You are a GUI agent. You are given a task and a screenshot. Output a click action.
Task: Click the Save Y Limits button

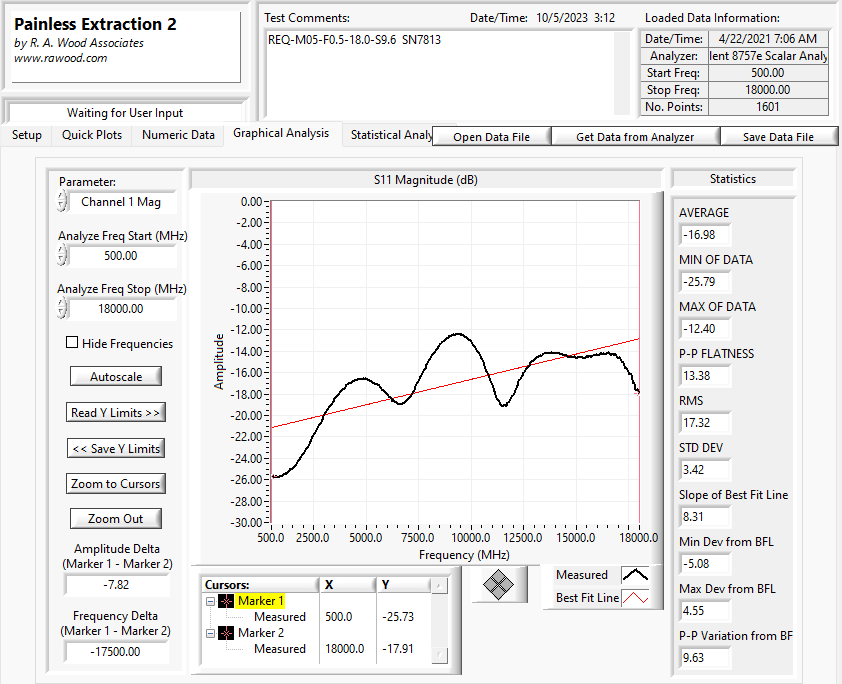tap(115, 448)
